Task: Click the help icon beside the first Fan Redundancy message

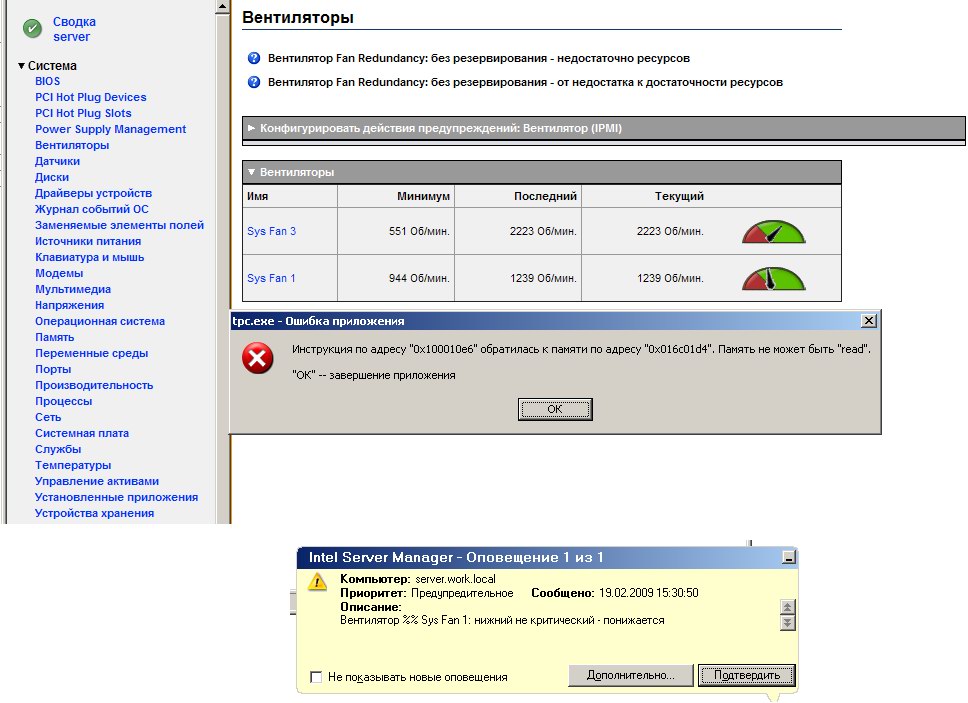Action: click(x=254, y=59)
